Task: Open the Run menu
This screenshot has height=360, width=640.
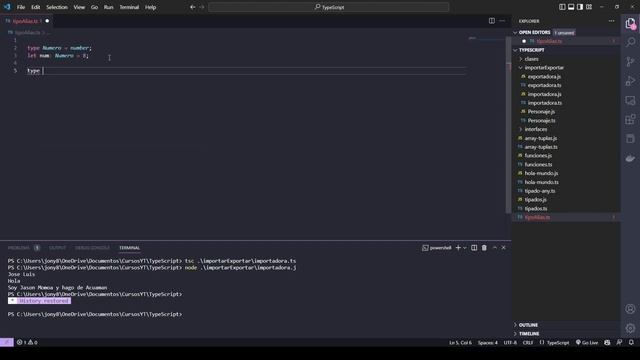Action: point(108,7)
